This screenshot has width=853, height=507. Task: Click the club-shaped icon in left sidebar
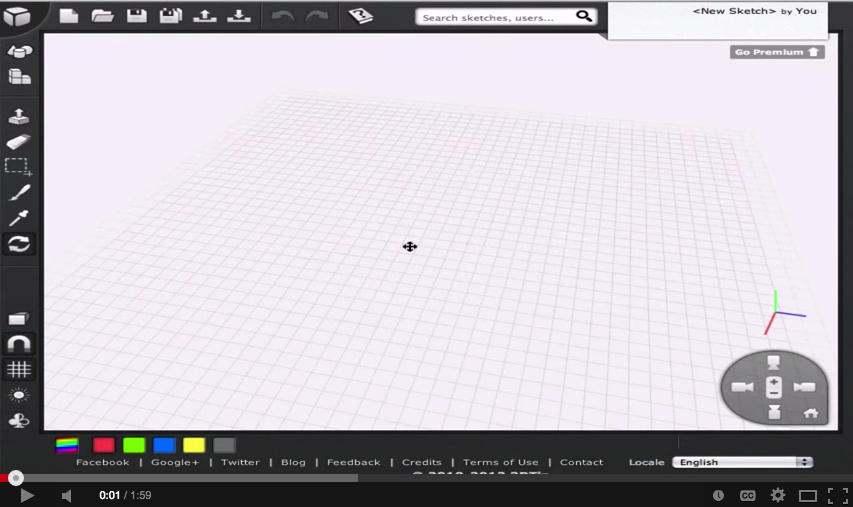click(x=19, y=421)
